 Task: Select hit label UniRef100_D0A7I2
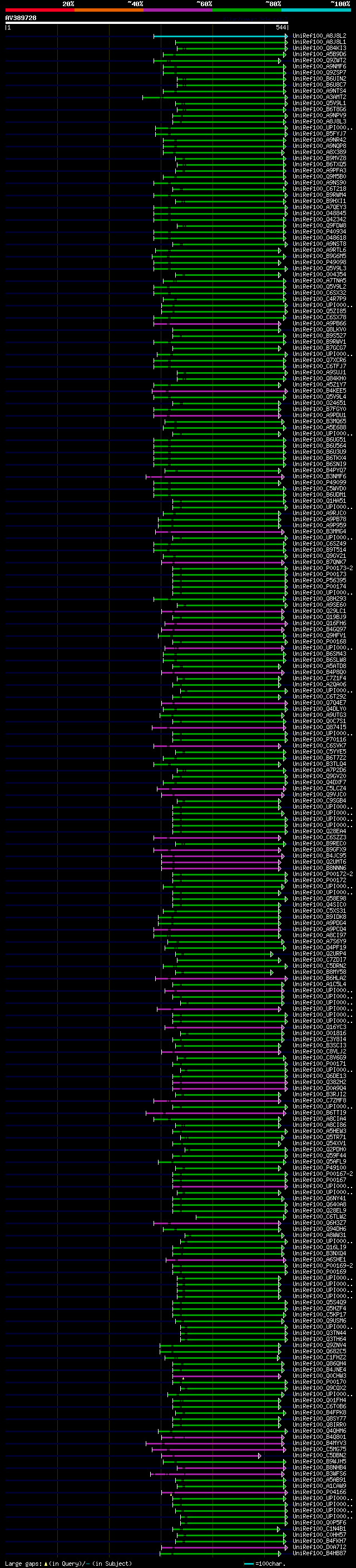coord(319,1547)
